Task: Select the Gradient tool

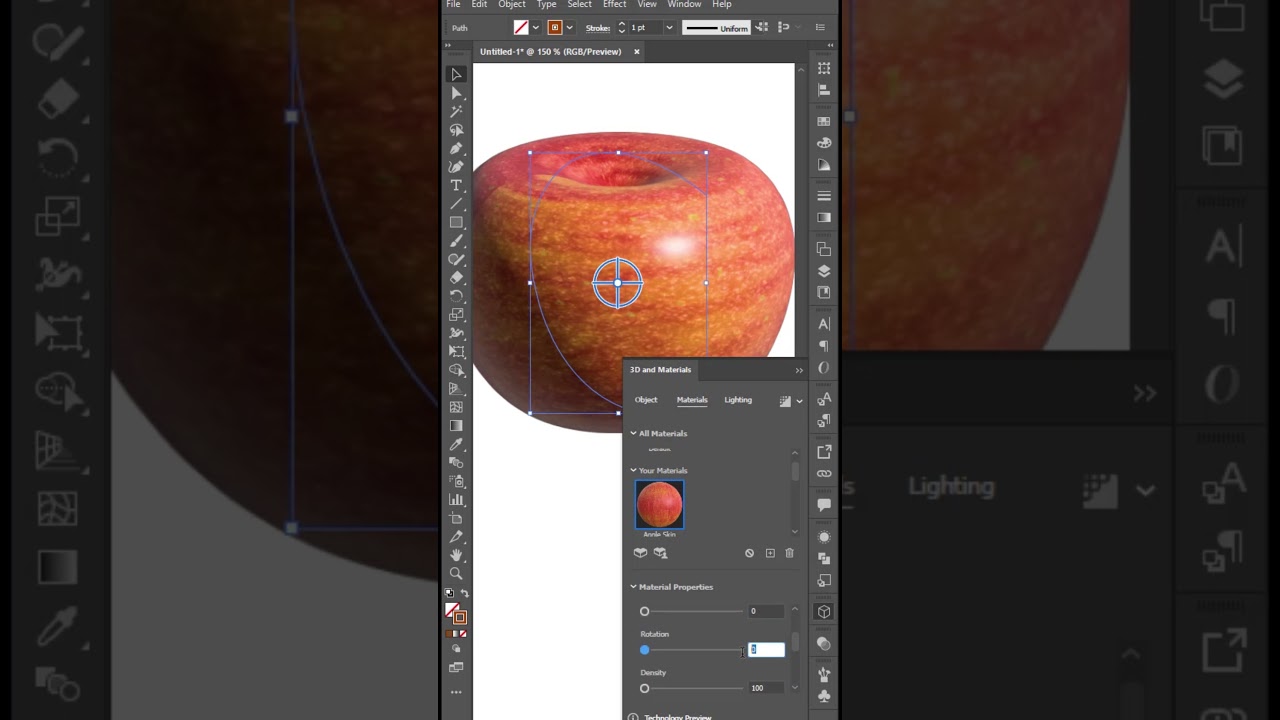Action: (456, 426)
